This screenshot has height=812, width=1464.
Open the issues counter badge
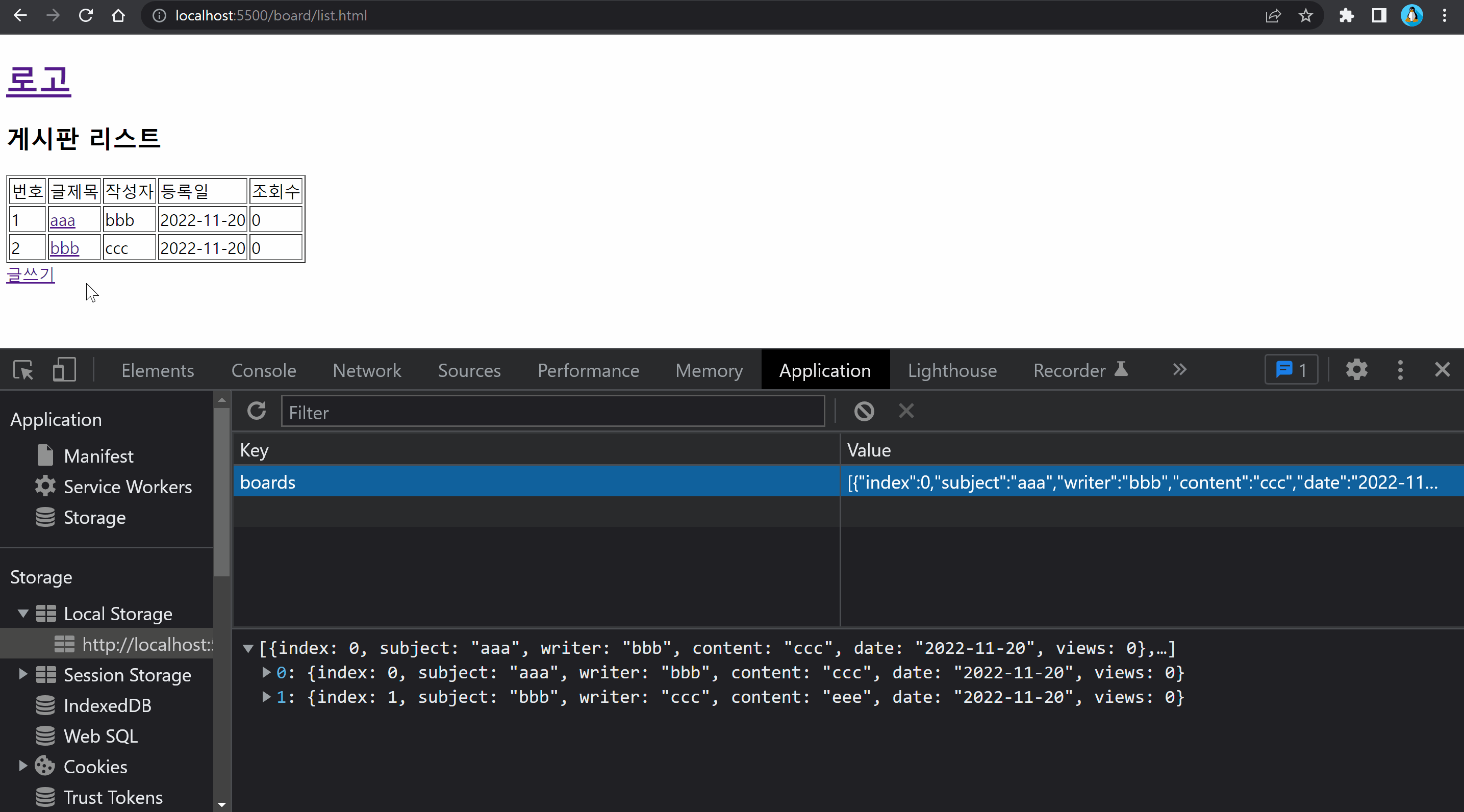pos(1291,370)
